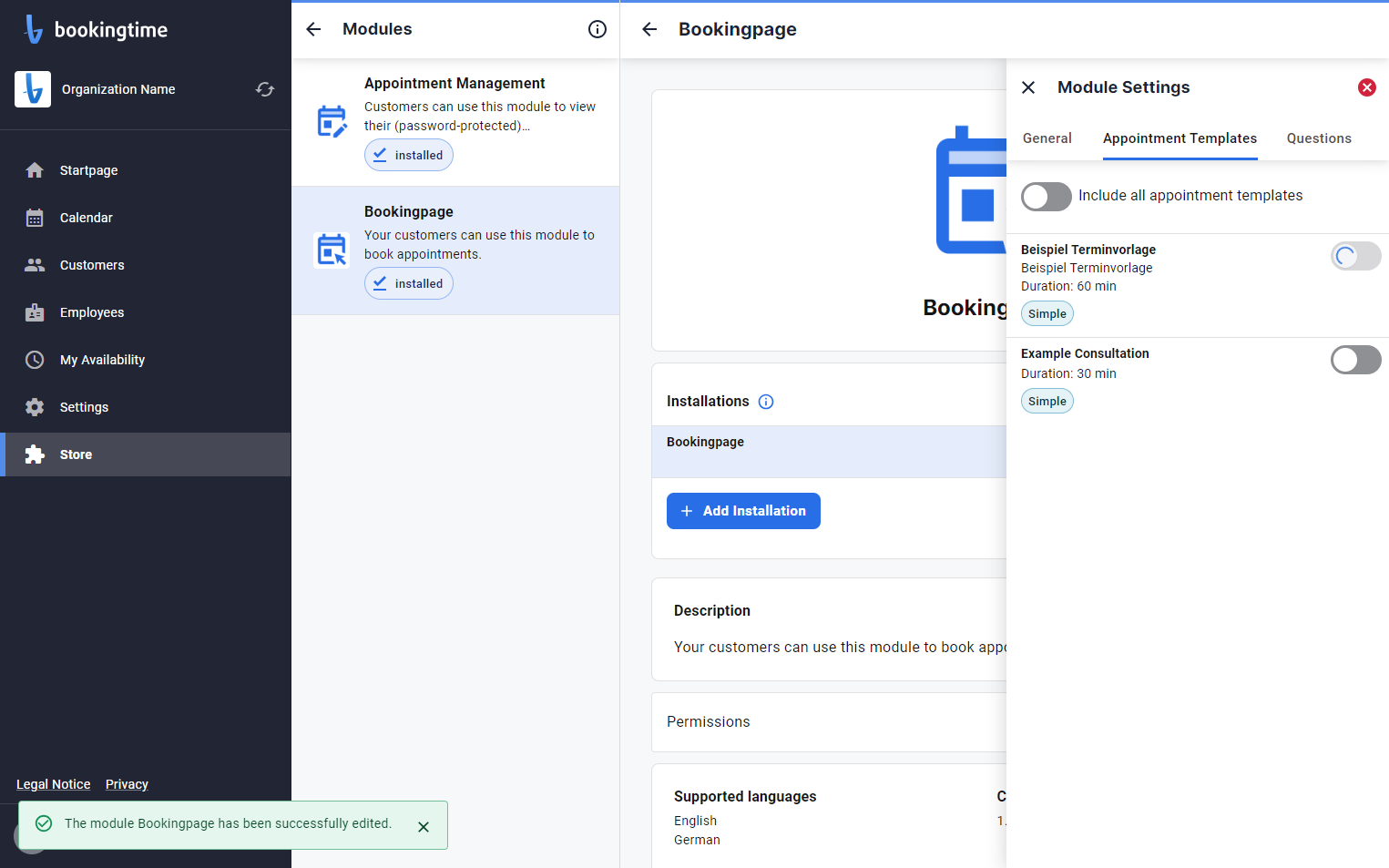The image size is (1389, 868).
Task: Expand the Permissions section
Action: tap(829, 722)
